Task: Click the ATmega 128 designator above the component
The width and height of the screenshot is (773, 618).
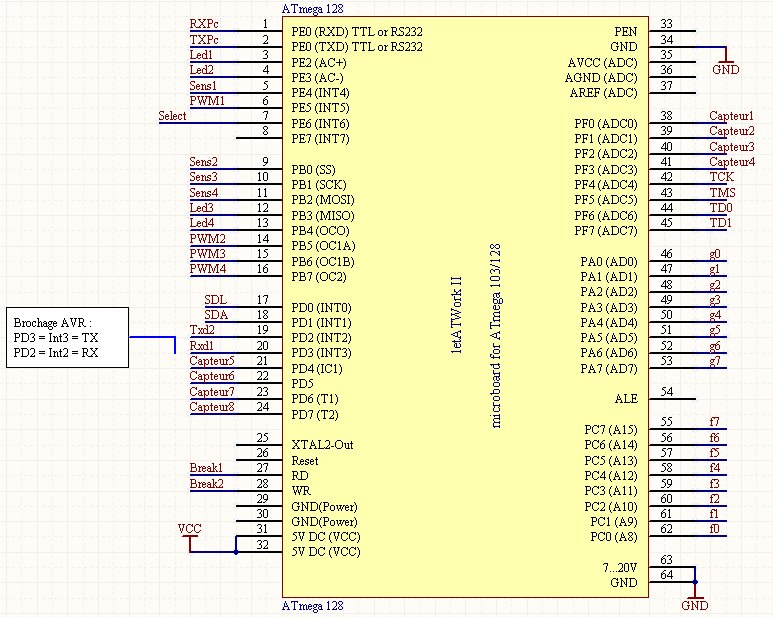Action: 315,8
